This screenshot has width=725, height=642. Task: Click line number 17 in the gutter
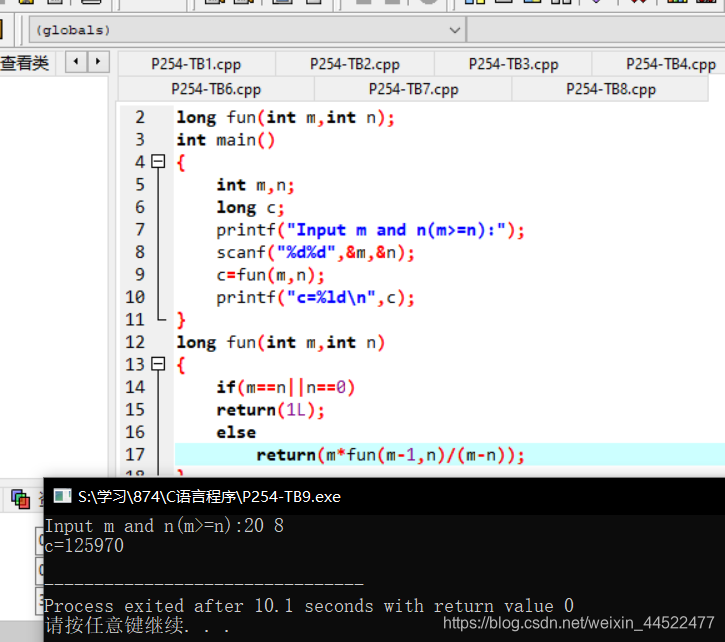point(135,454)
